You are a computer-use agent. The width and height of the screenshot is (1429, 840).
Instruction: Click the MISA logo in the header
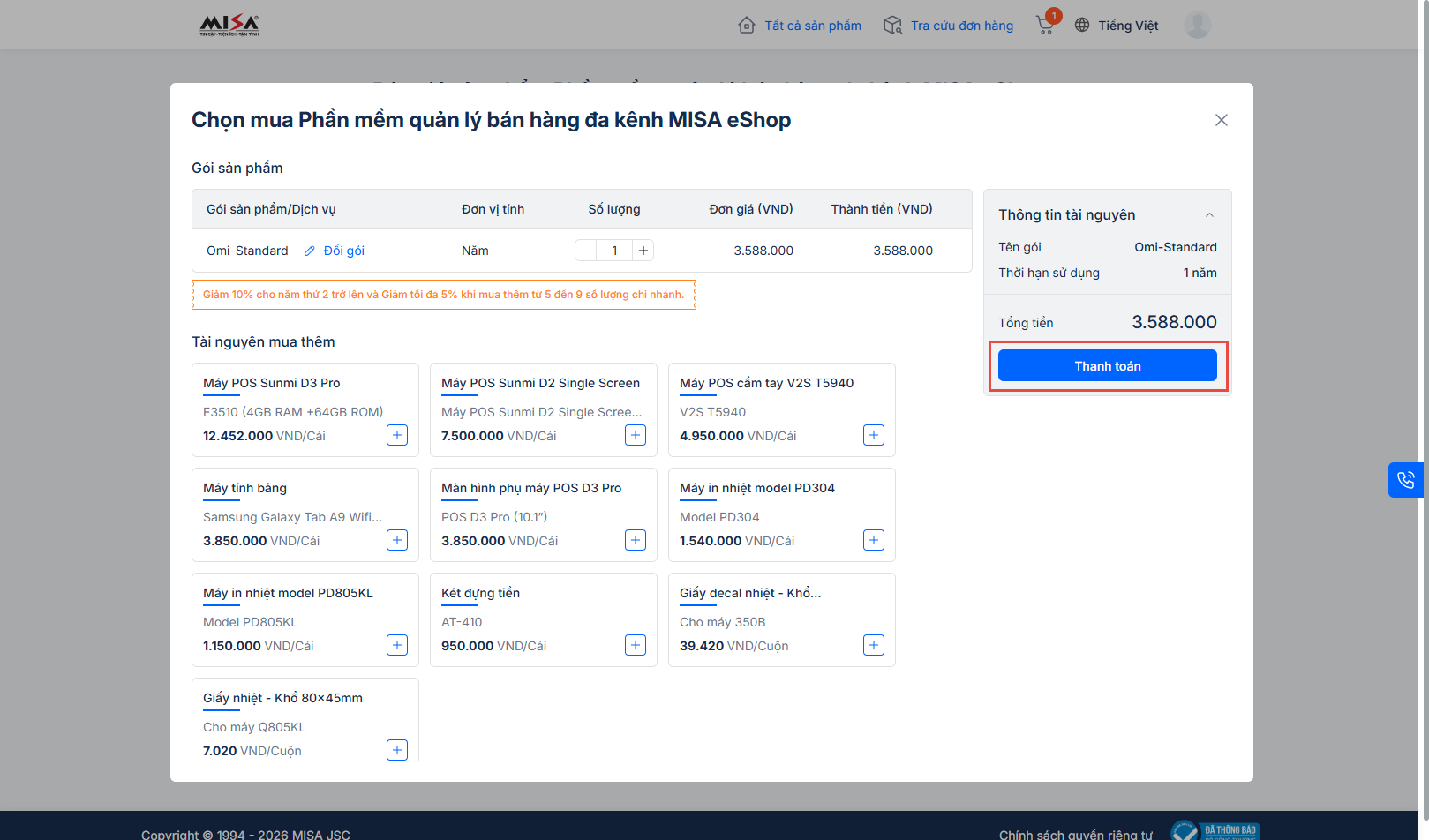[x=229, y=25]
